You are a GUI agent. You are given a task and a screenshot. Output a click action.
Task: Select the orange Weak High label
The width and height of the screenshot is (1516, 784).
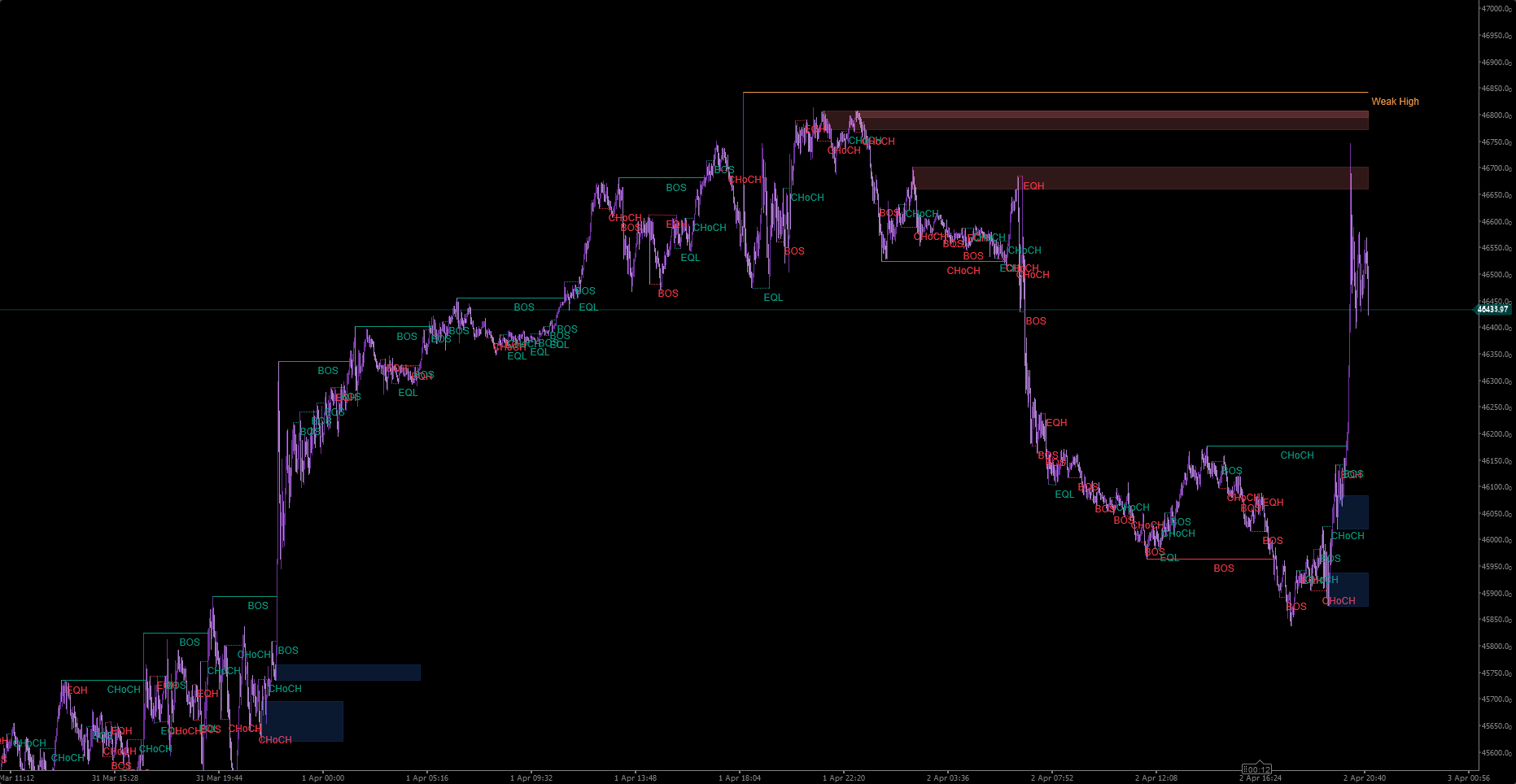1395,102
